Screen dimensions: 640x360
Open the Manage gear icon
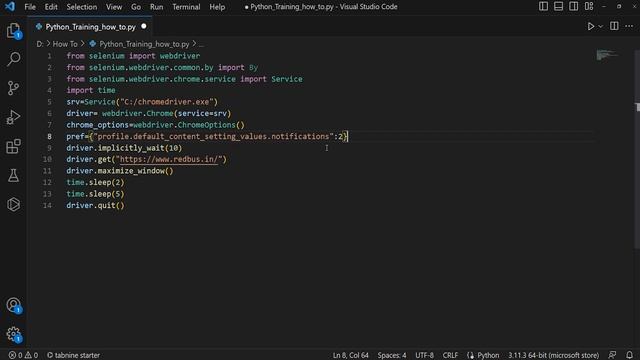click(13, 335)
